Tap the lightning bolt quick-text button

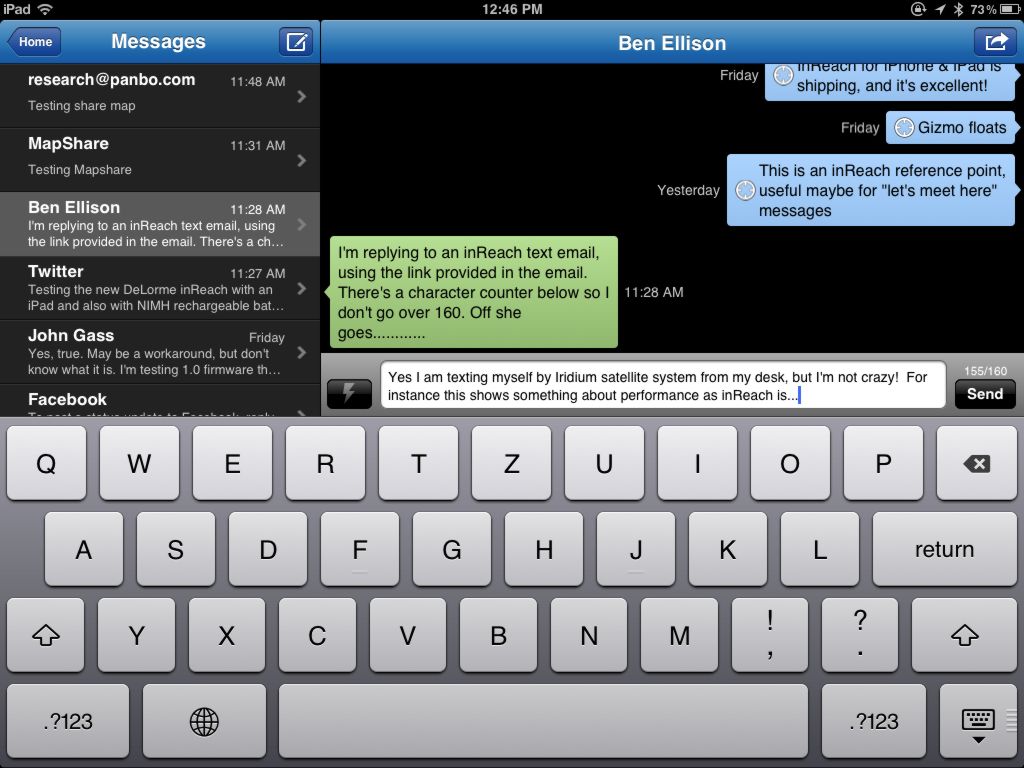click(349, 394)
